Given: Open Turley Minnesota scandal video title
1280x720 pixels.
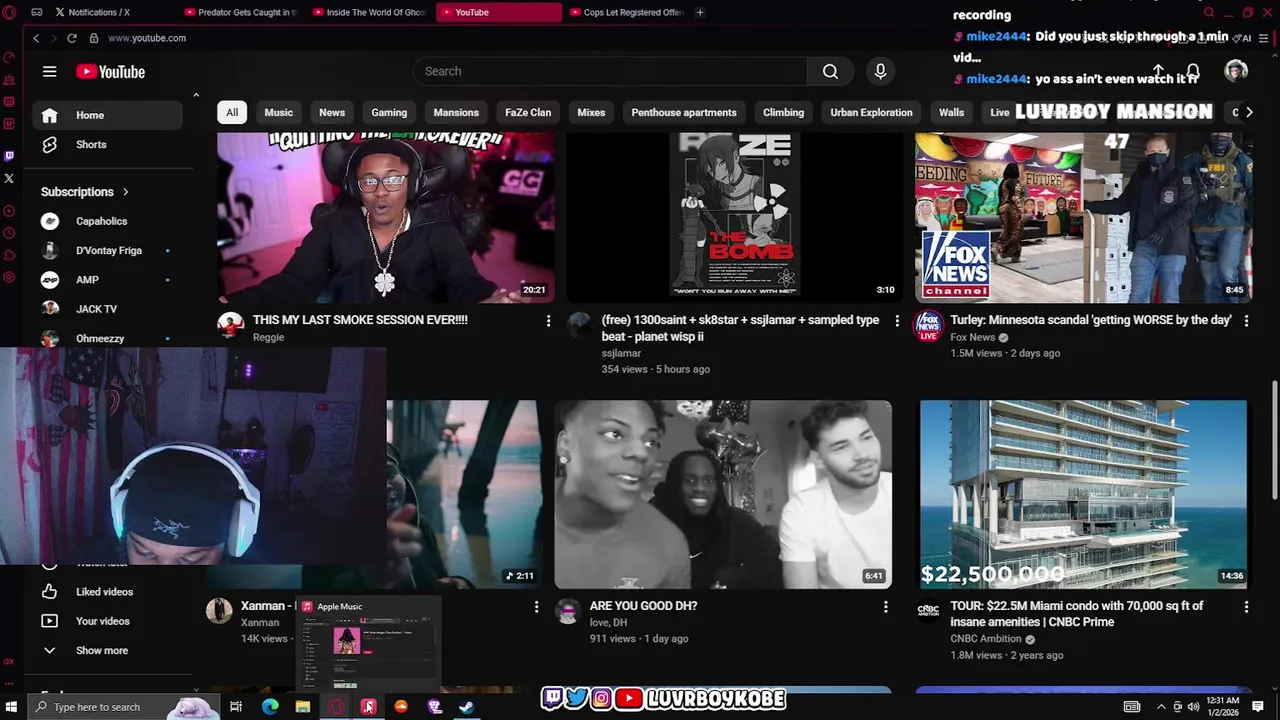Looking at the screenshot, I should pos(1091,320).
